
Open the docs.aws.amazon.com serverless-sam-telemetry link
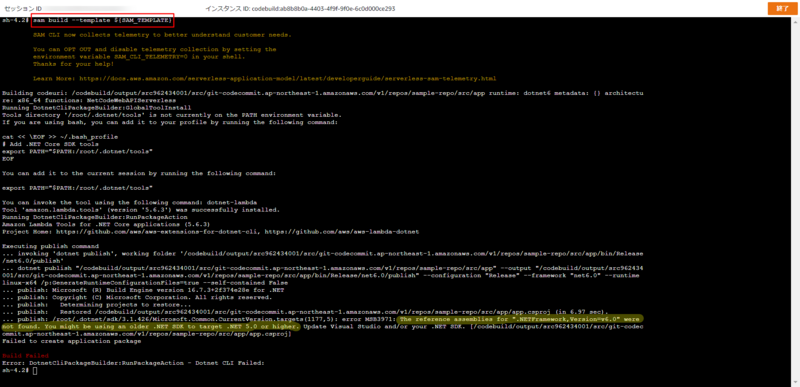287,79
